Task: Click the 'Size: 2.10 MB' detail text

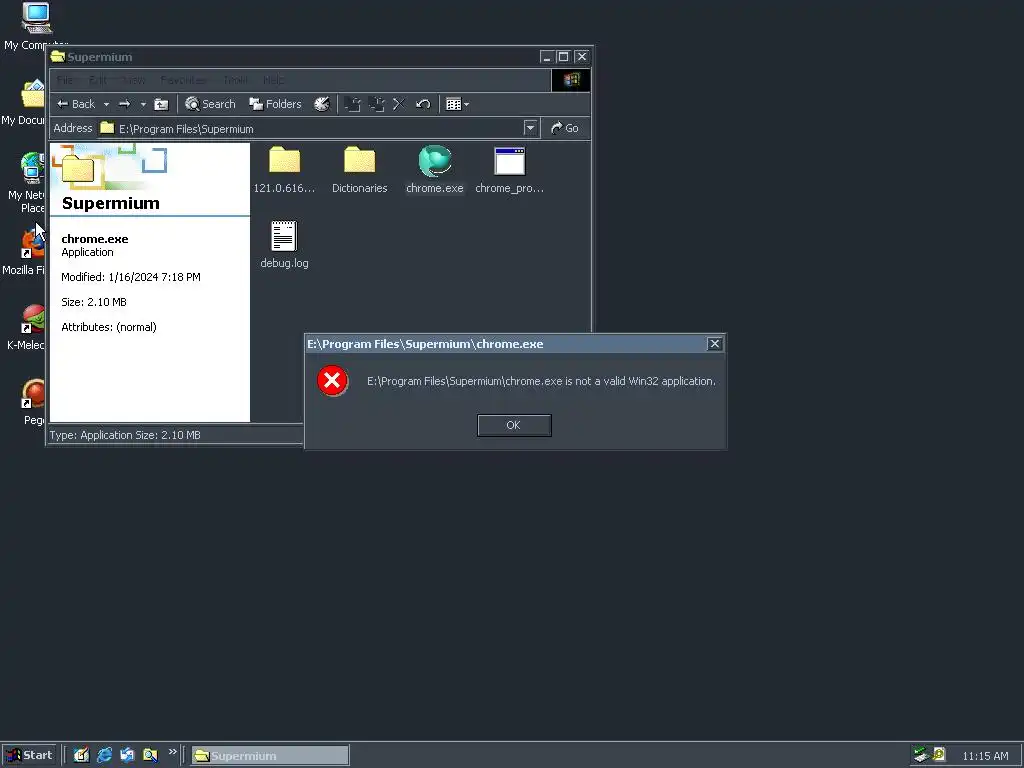Action: (94, 302)
